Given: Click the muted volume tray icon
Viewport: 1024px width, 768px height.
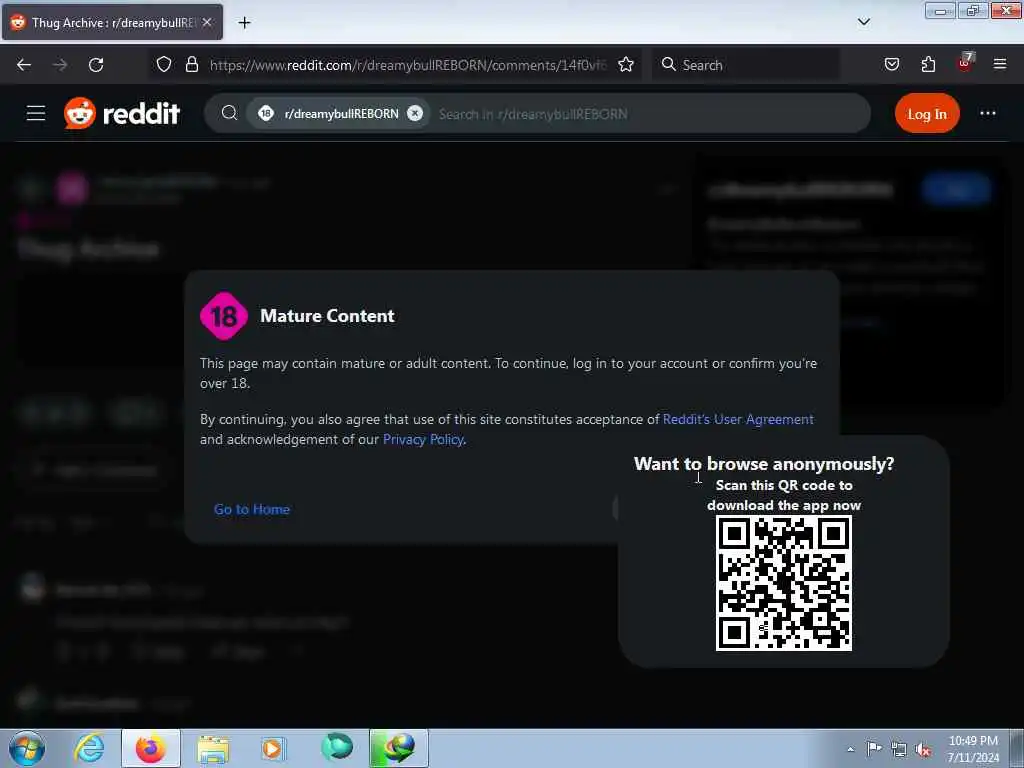Looking at the screenshot, I should (x=923, y=749).
